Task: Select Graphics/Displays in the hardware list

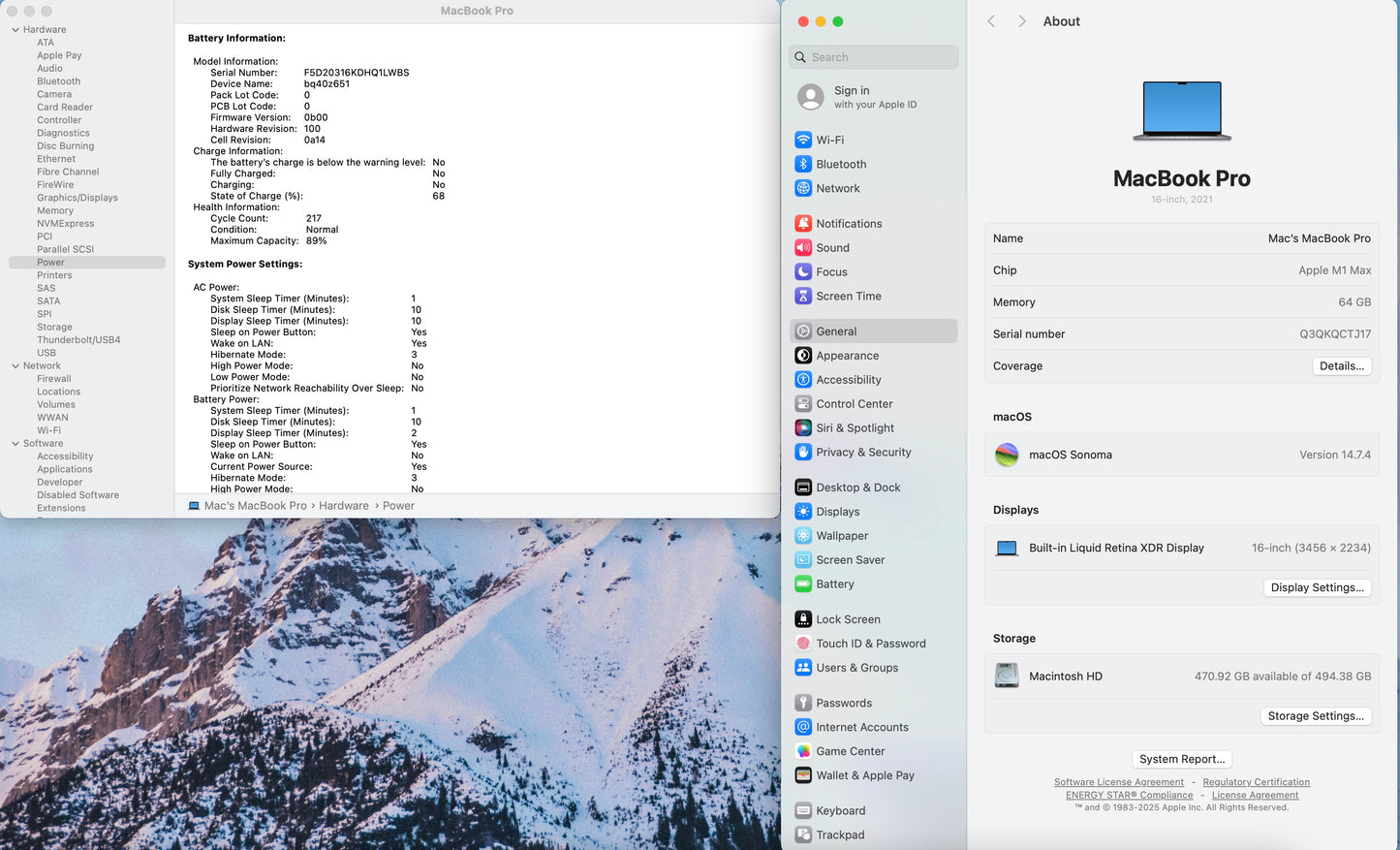Action: 78,198
